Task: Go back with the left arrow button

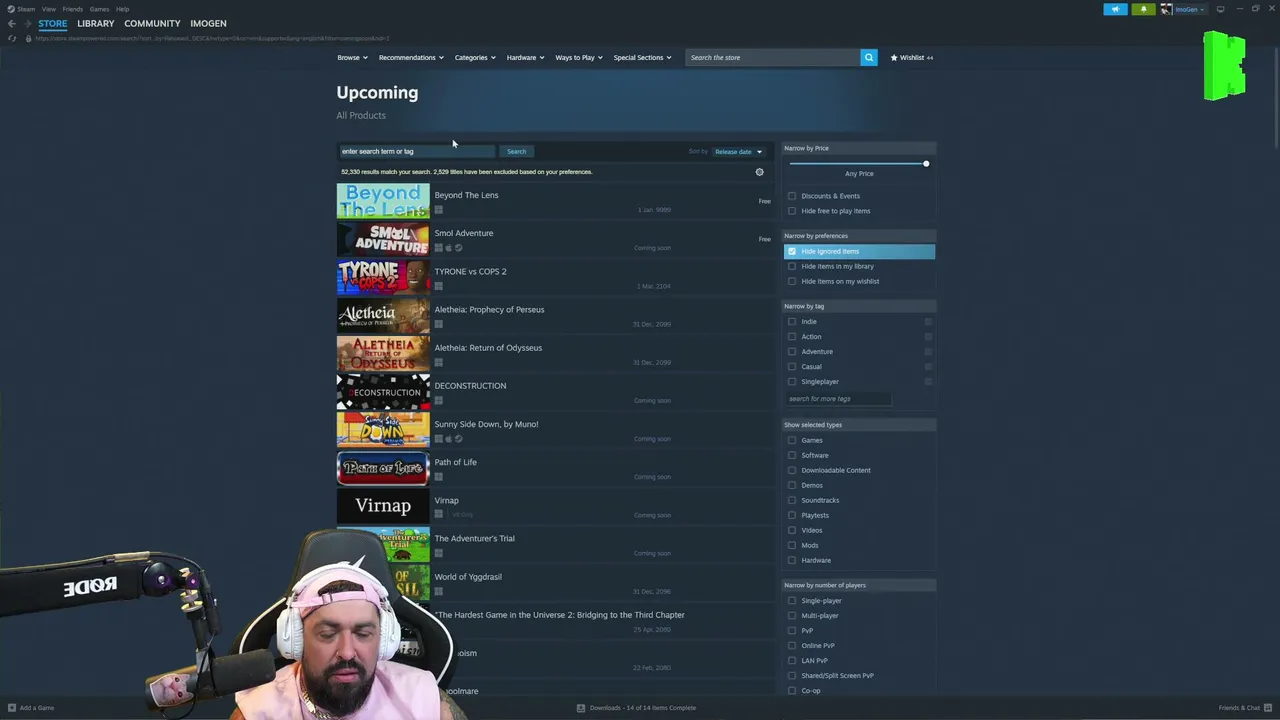Action: pyautogui.click(x=12, y=23)
